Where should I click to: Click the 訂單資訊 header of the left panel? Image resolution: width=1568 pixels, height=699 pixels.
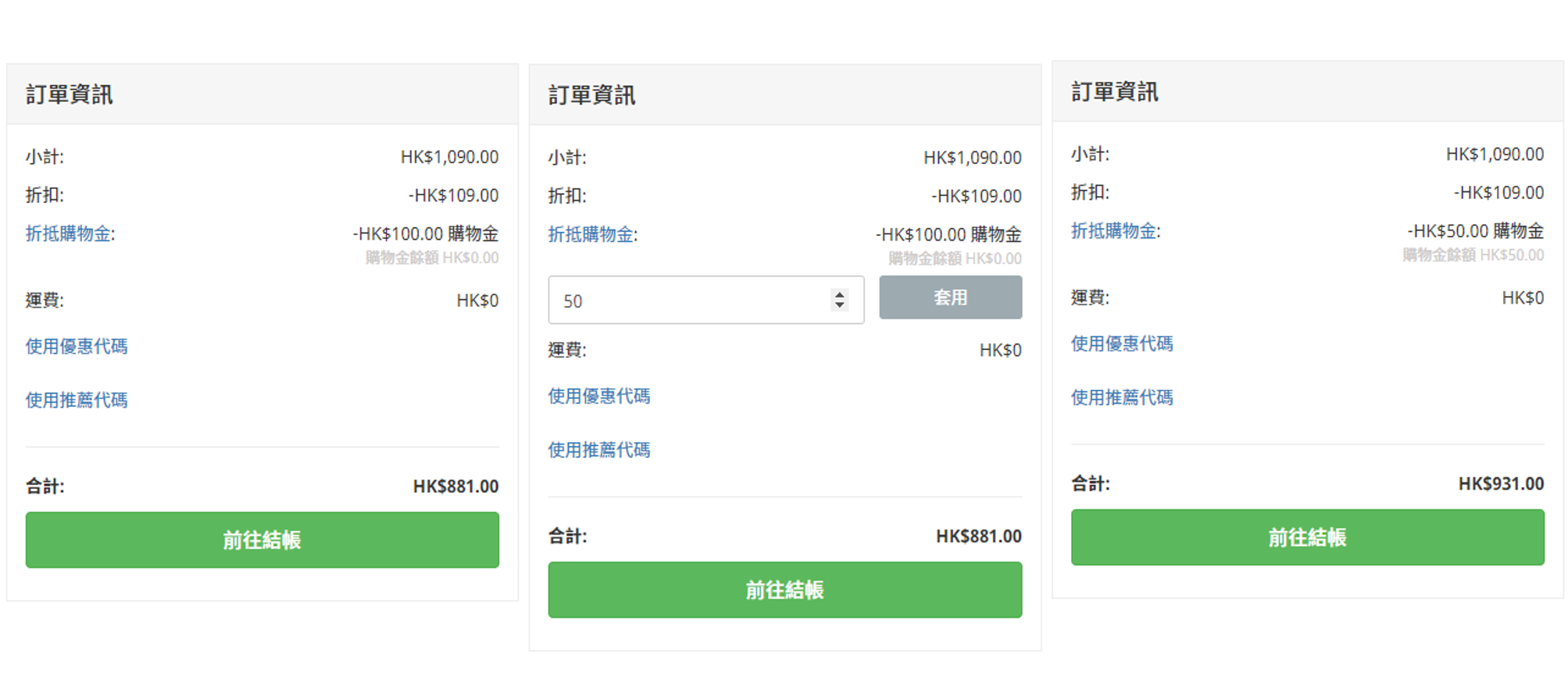pos(70,95)
